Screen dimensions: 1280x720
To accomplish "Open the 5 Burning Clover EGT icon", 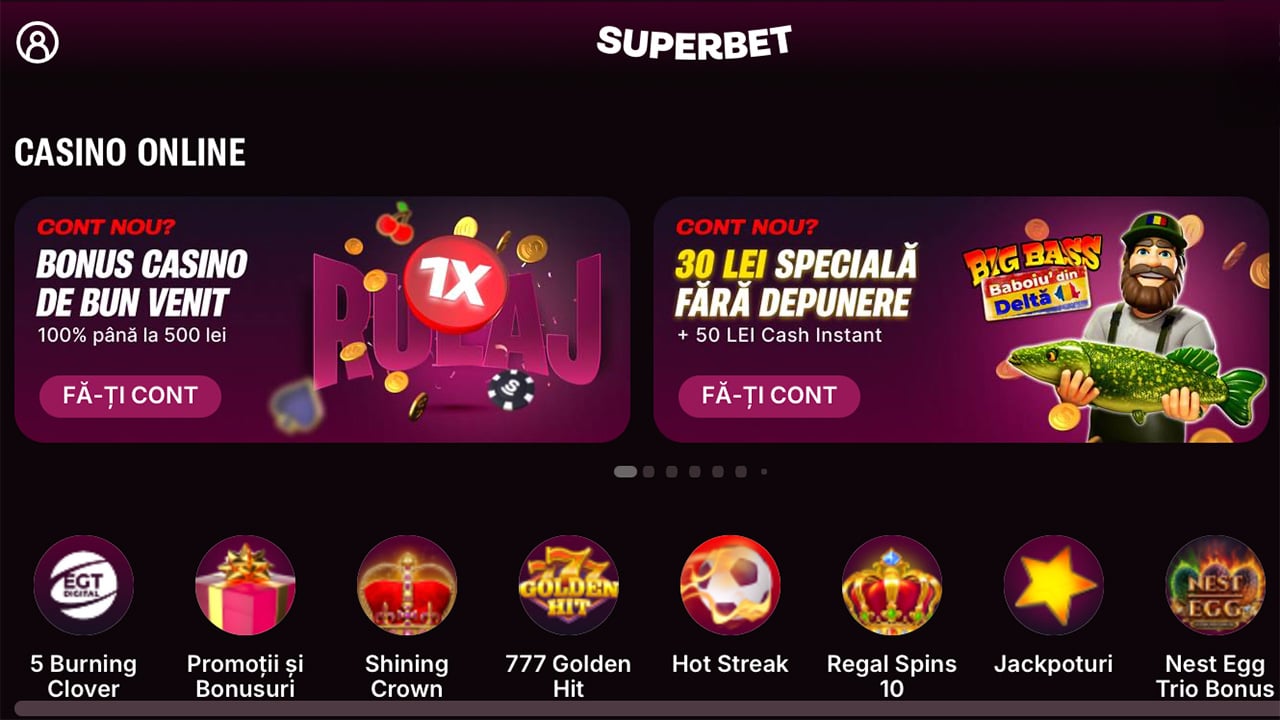I will (83, 585).
